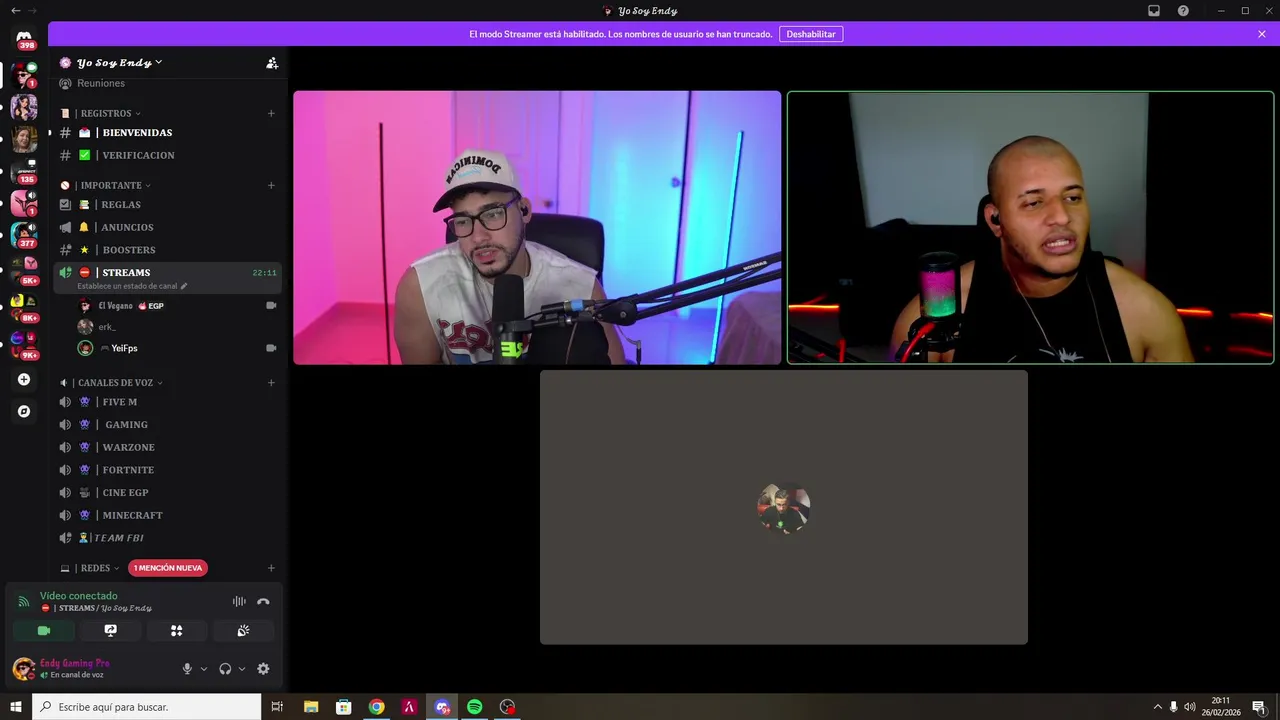Join the MINECRAFT voice channel

(167, 515)
